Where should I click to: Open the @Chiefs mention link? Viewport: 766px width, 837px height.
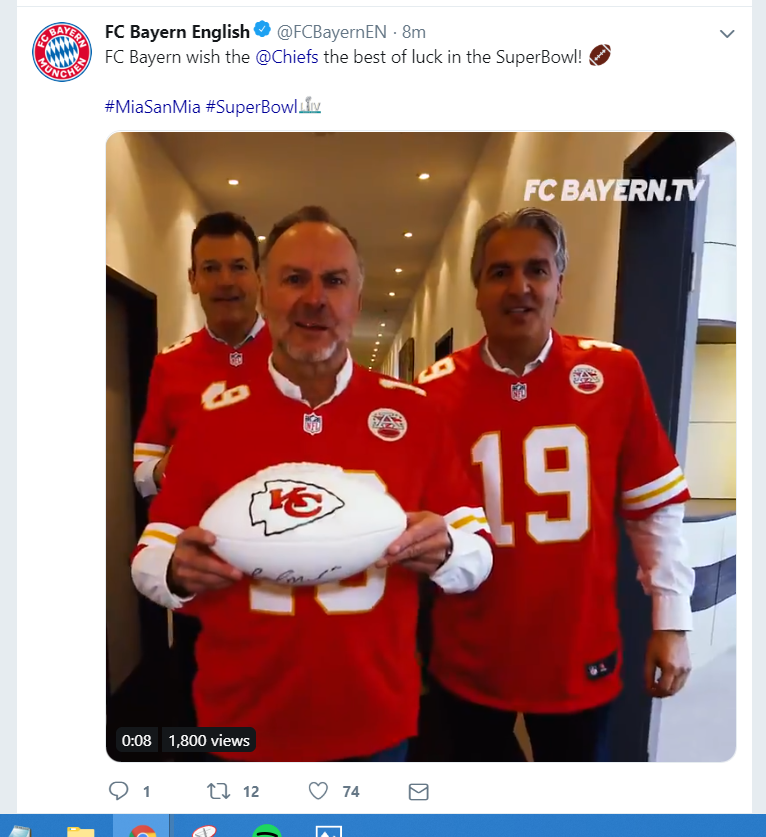pos(287,57)
